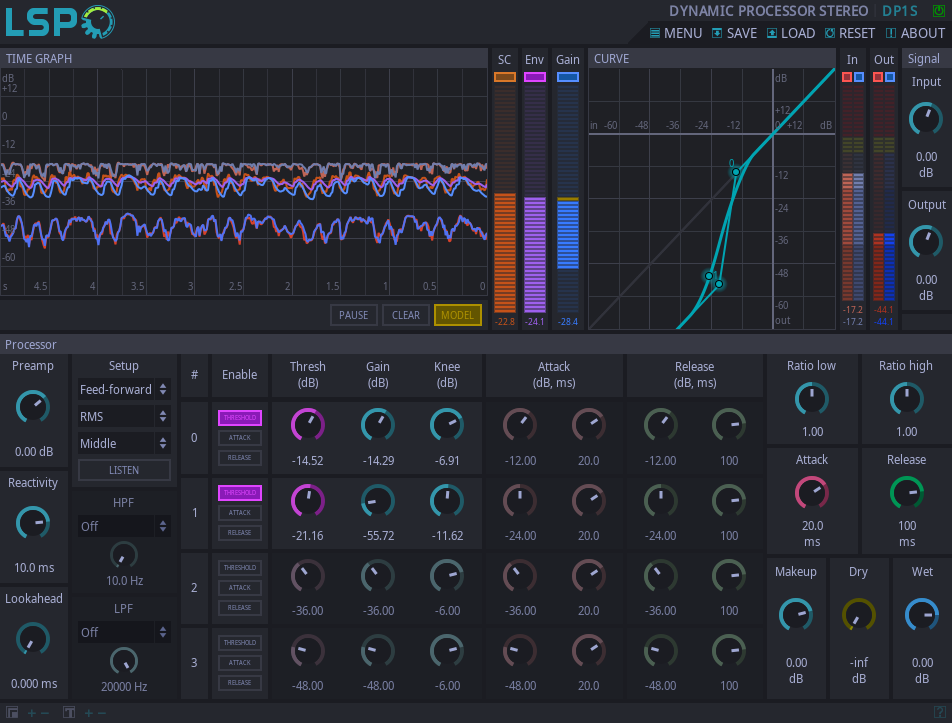Click plus next to font scaling icon
This screenshot has height=723, width=952.
[x=89, y=713]
